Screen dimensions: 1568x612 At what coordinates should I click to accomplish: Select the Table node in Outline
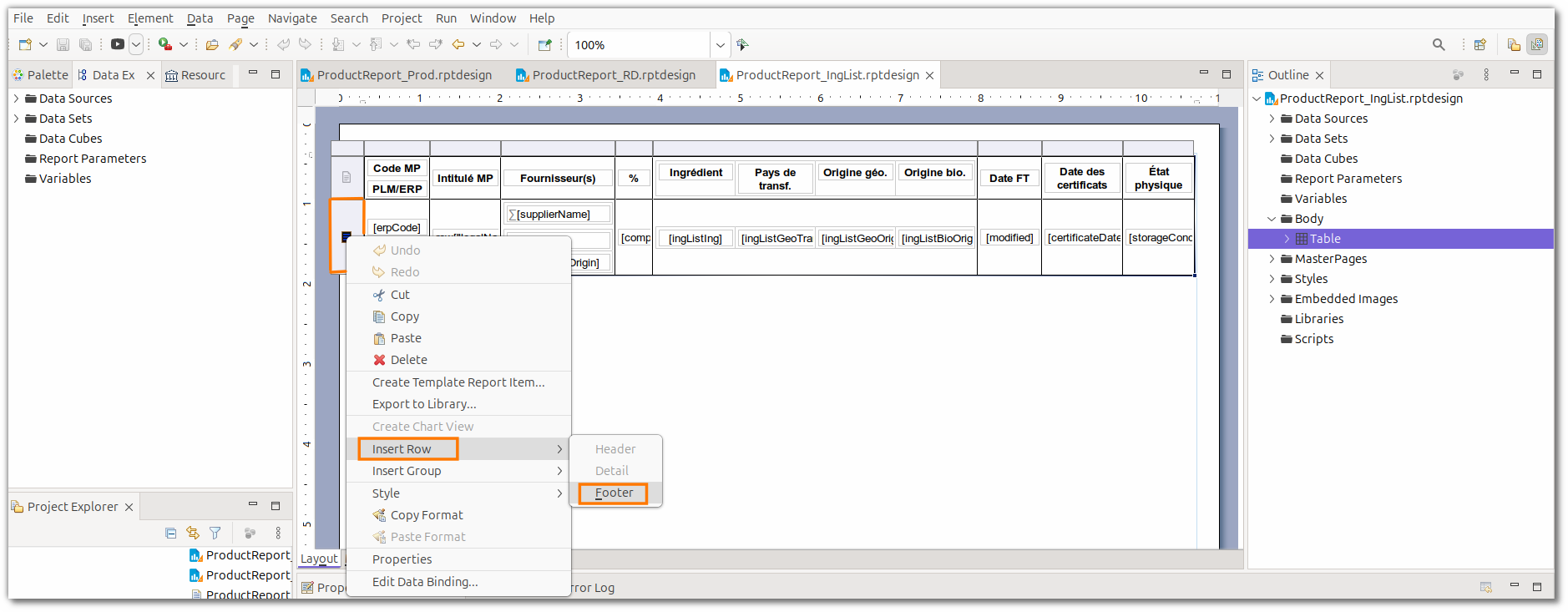point(1325,239)
